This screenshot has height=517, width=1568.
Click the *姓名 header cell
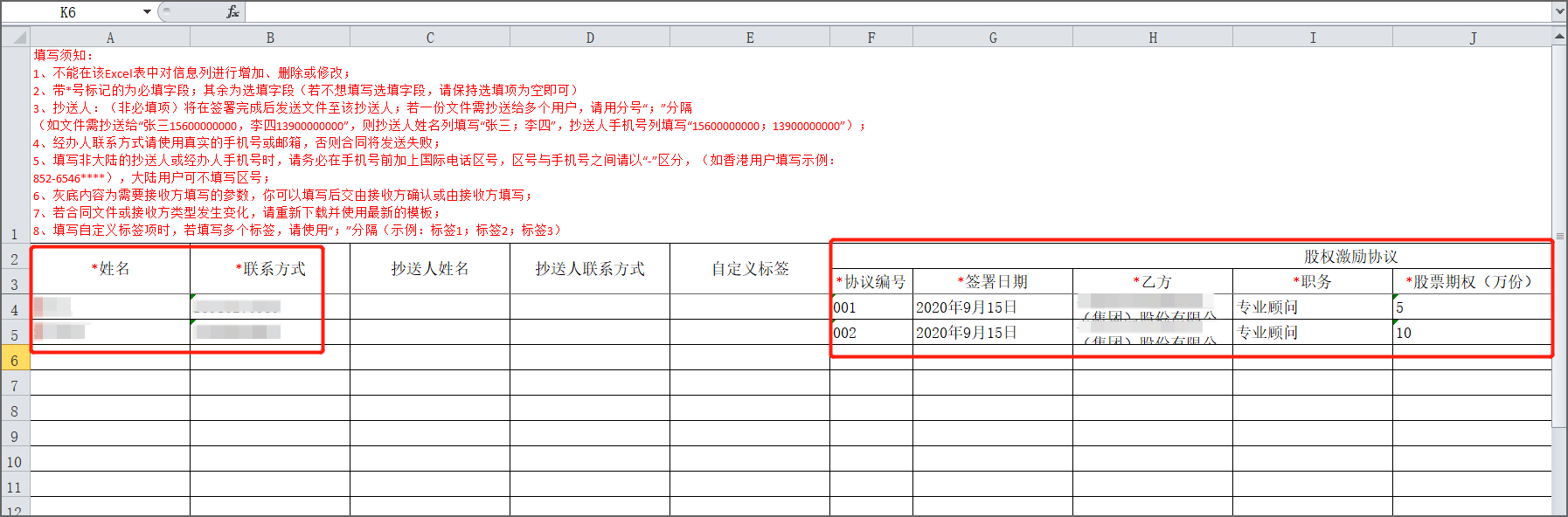pos(110,269)
